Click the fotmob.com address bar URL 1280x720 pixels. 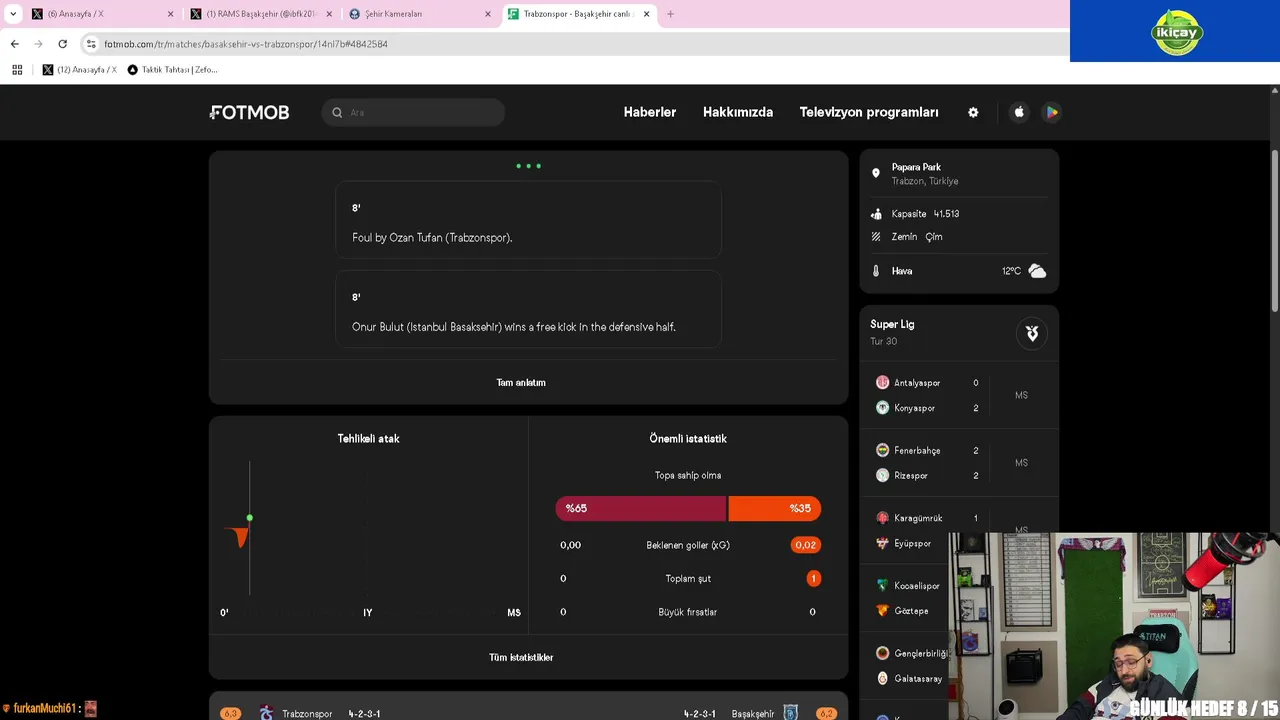246,44
